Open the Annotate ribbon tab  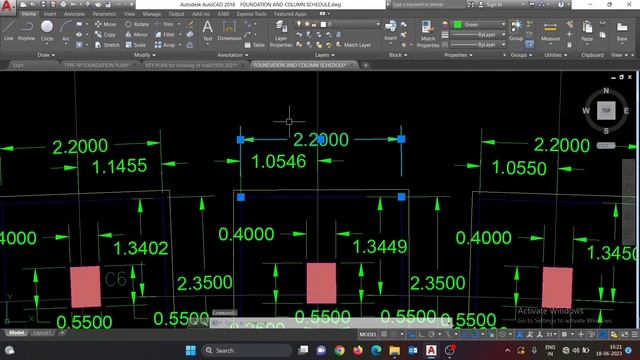[74, 14]
